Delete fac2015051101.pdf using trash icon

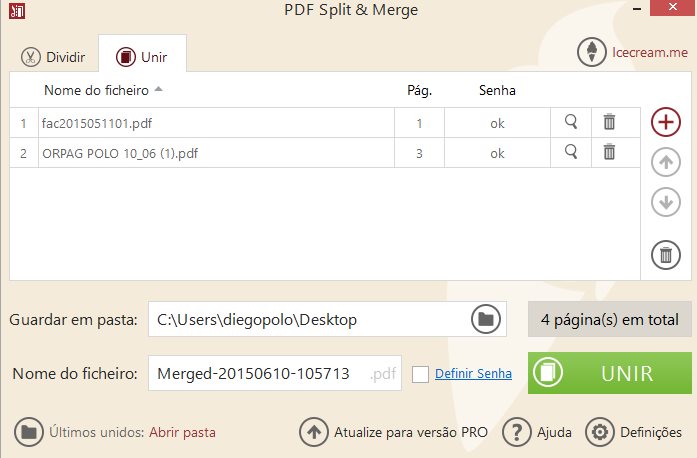point(608,123)
